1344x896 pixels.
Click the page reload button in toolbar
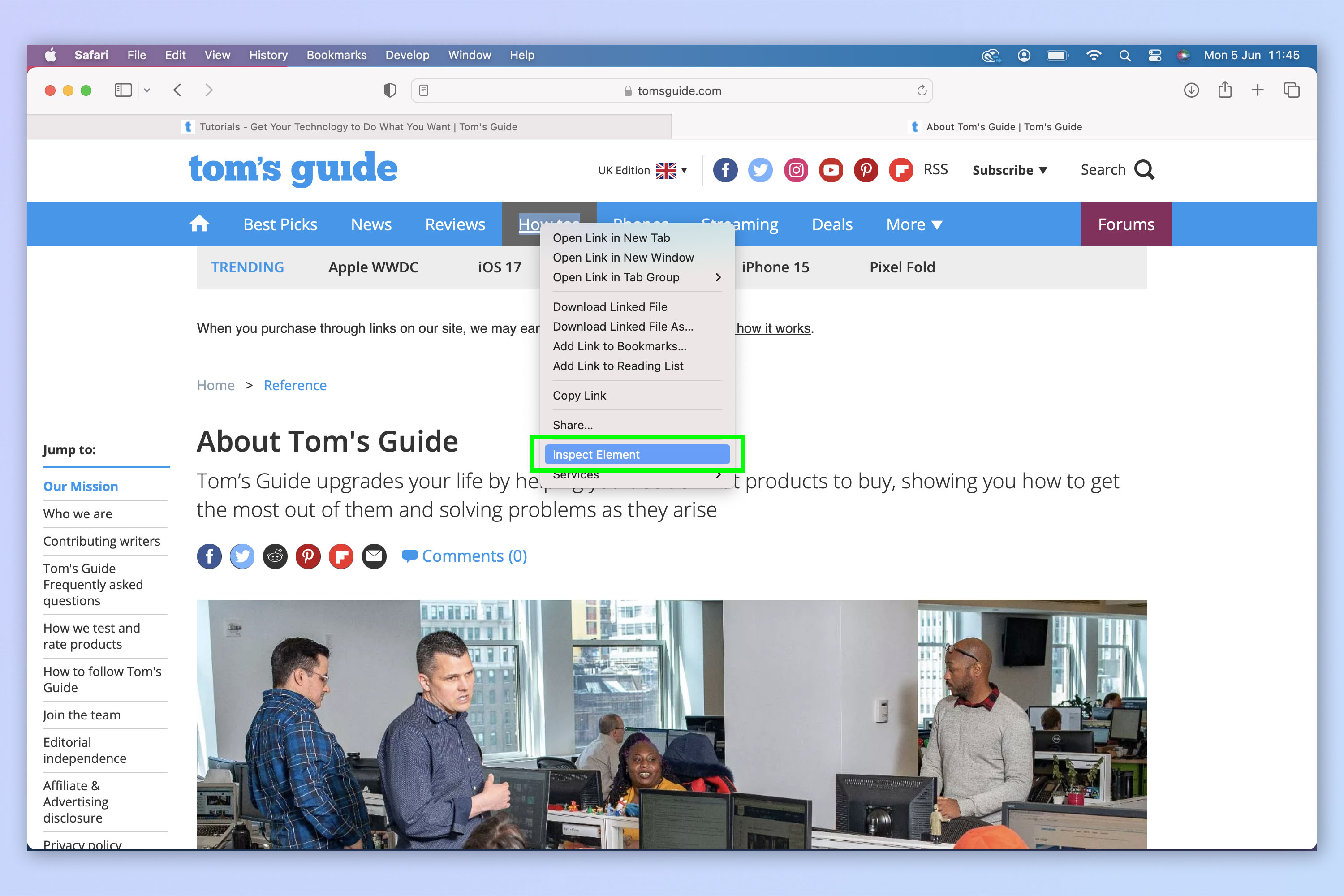click(922, 91)
